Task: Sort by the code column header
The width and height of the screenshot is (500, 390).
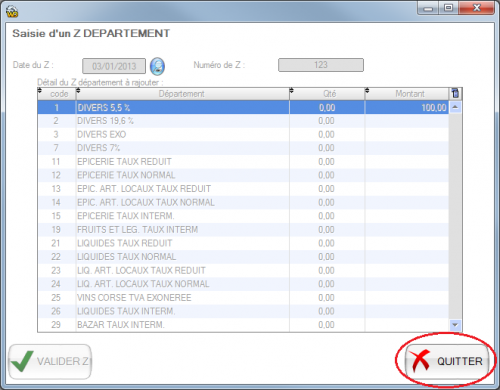Action: click(57, 94)
